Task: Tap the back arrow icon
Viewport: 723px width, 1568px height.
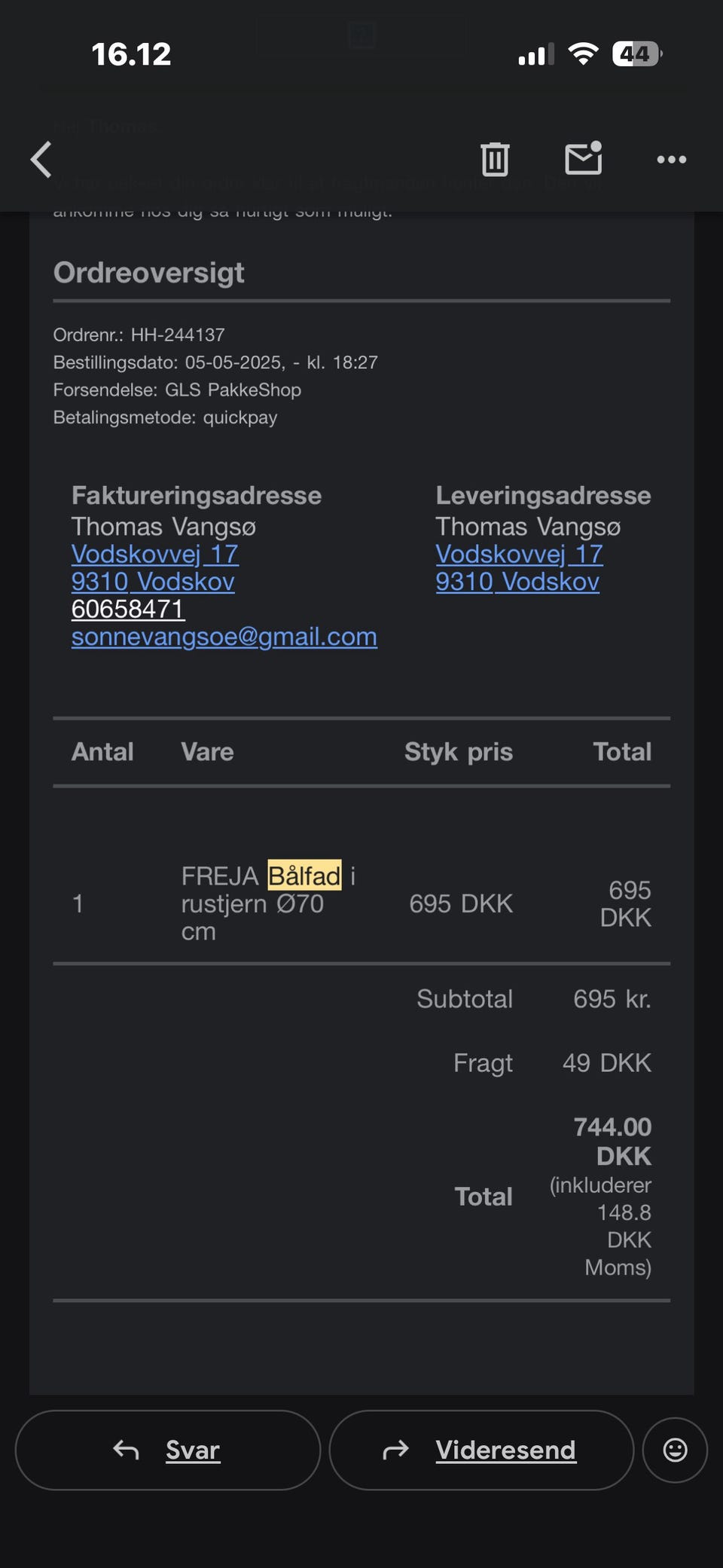Action: point(41,160)
